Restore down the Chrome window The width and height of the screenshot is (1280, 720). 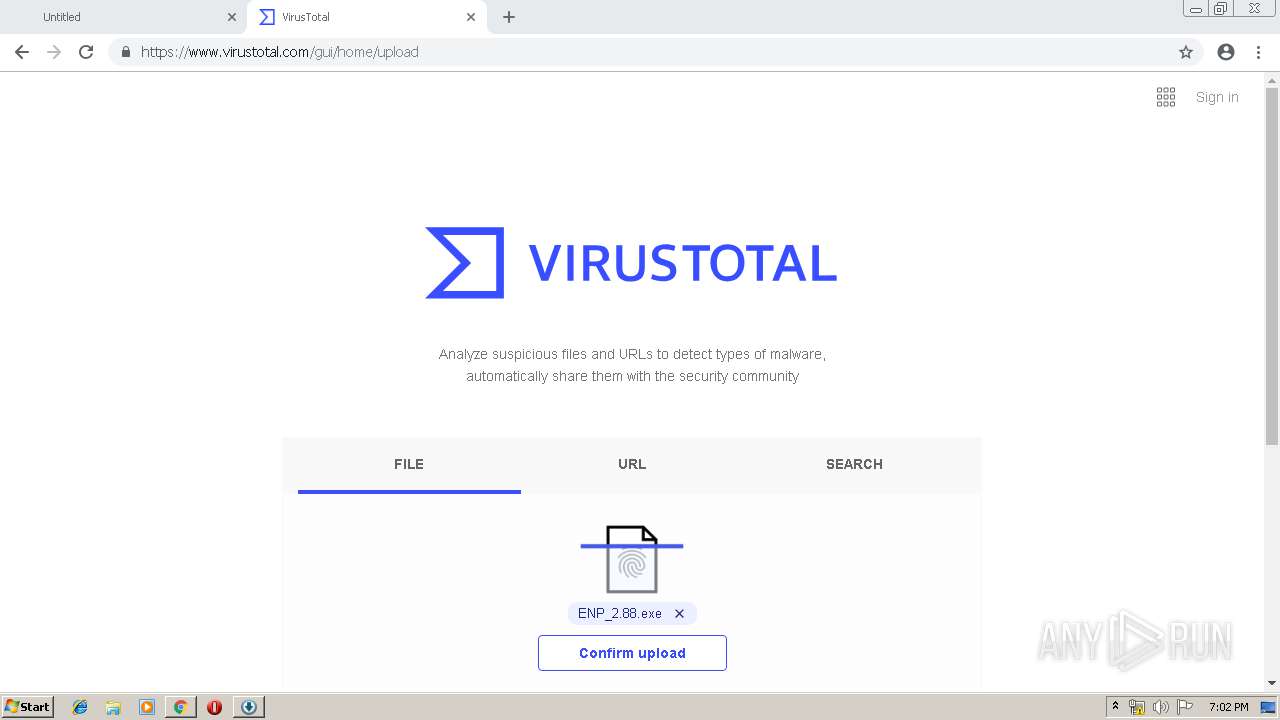click(x=1221, y=8)
